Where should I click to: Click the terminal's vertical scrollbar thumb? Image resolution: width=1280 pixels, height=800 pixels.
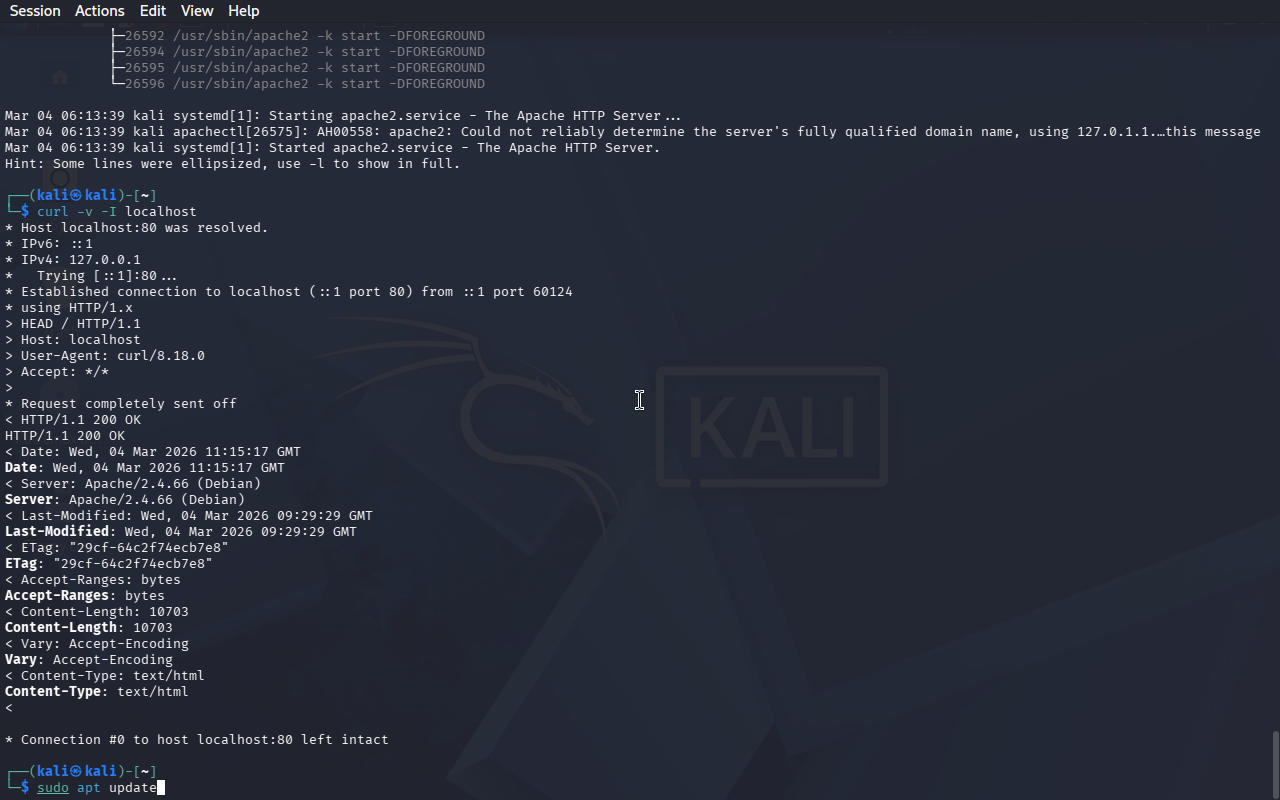coord(1275,765)
